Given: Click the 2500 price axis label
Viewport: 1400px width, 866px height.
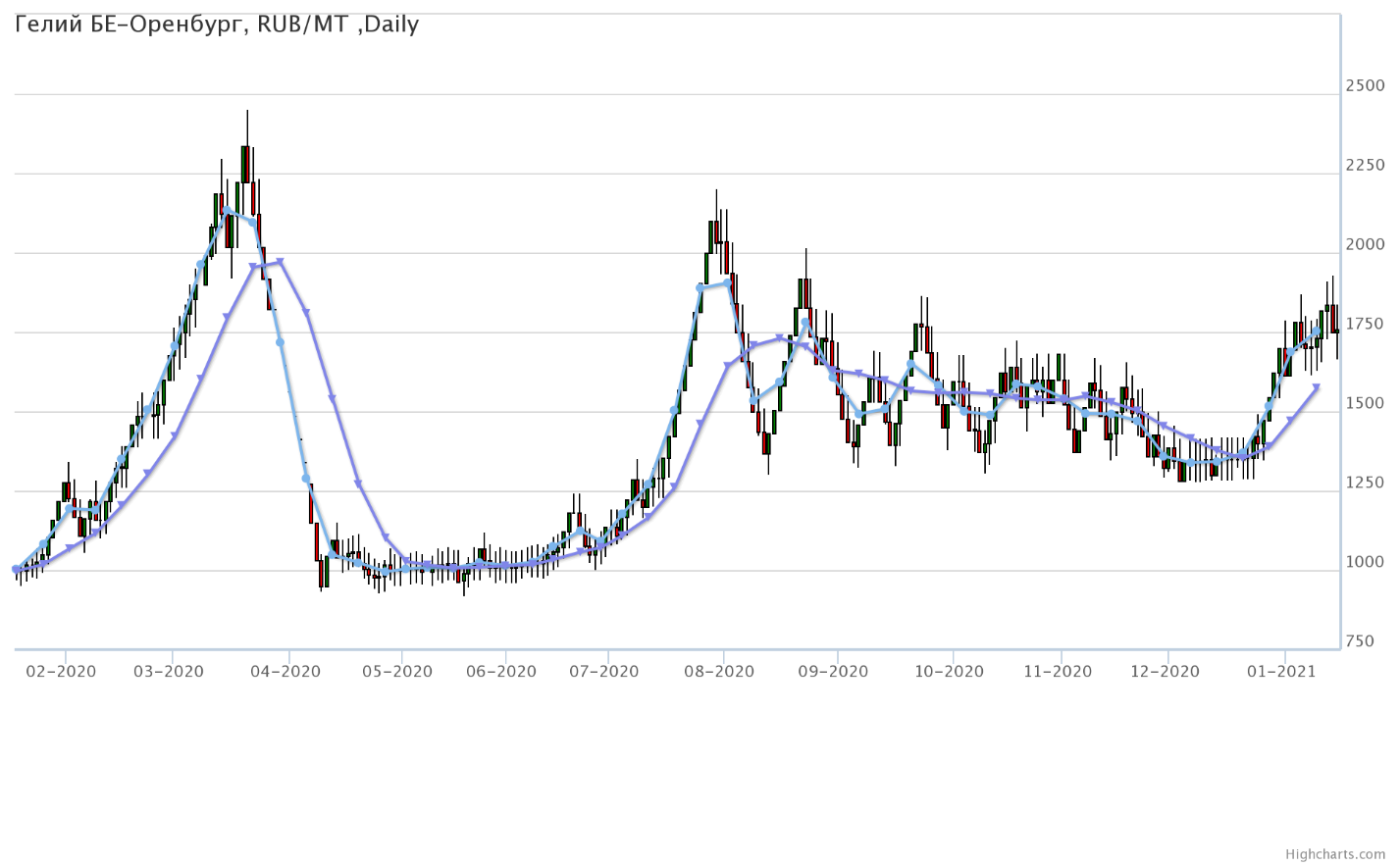Looking at the screenshot, I should (1365, 86).
